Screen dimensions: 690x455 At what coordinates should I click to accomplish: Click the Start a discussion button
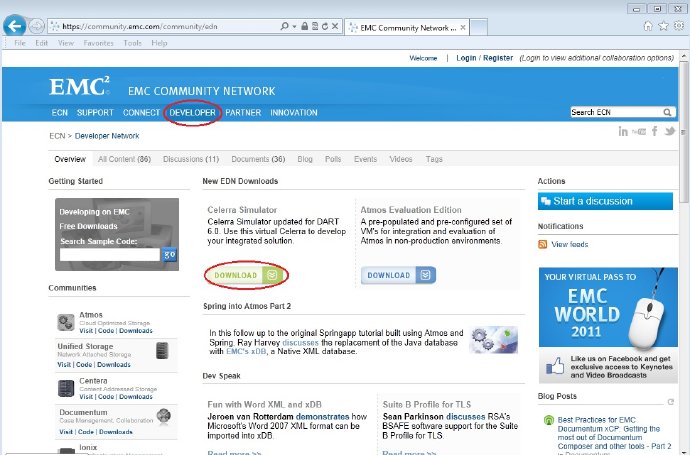(x=605, y=201)
